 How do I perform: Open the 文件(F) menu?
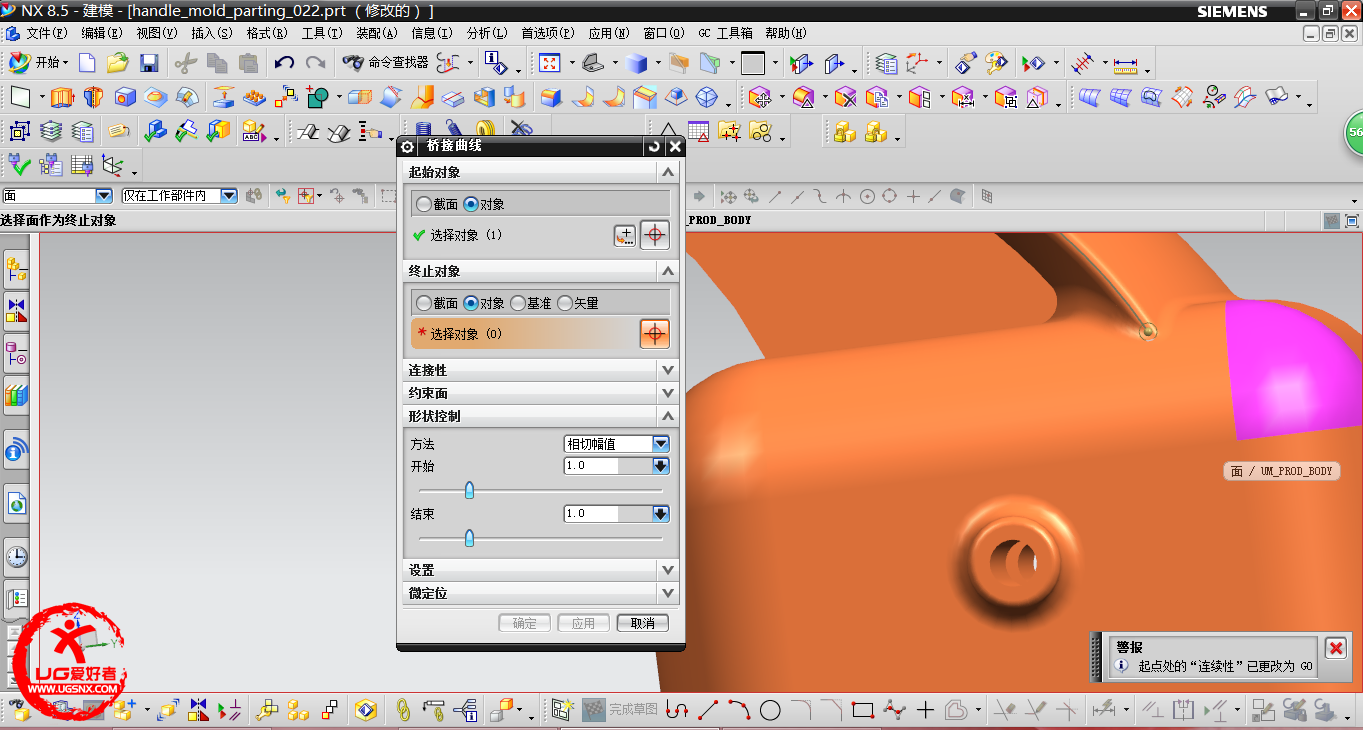(x=46, y=33)
